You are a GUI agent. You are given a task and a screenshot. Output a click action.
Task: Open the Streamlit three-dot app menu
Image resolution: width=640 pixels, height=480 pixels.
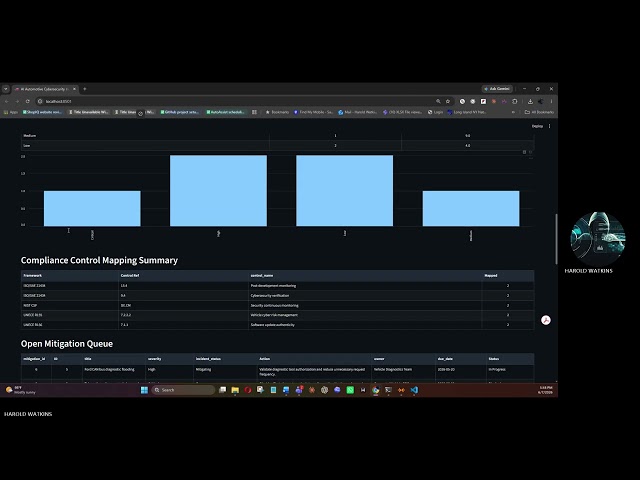(x=549, y=126)
